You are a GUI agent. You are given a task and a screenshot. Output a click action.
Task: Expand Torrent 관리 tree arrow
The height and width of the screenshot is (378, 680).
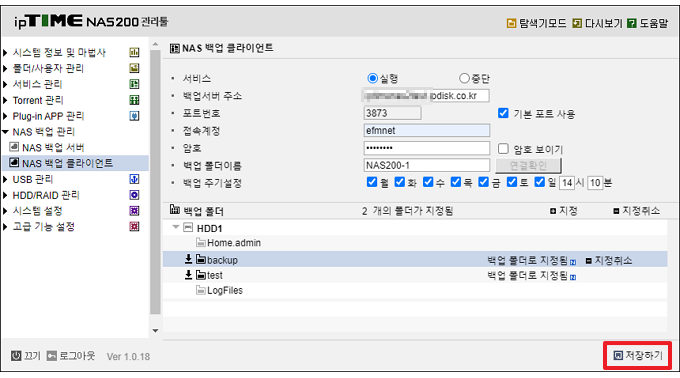click(x=5, y=100)
